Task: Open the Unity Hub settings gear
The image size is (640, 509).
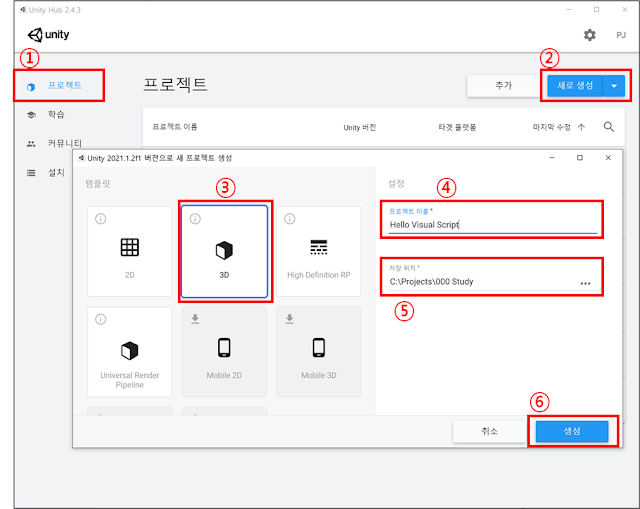Action: coord(589,35)
